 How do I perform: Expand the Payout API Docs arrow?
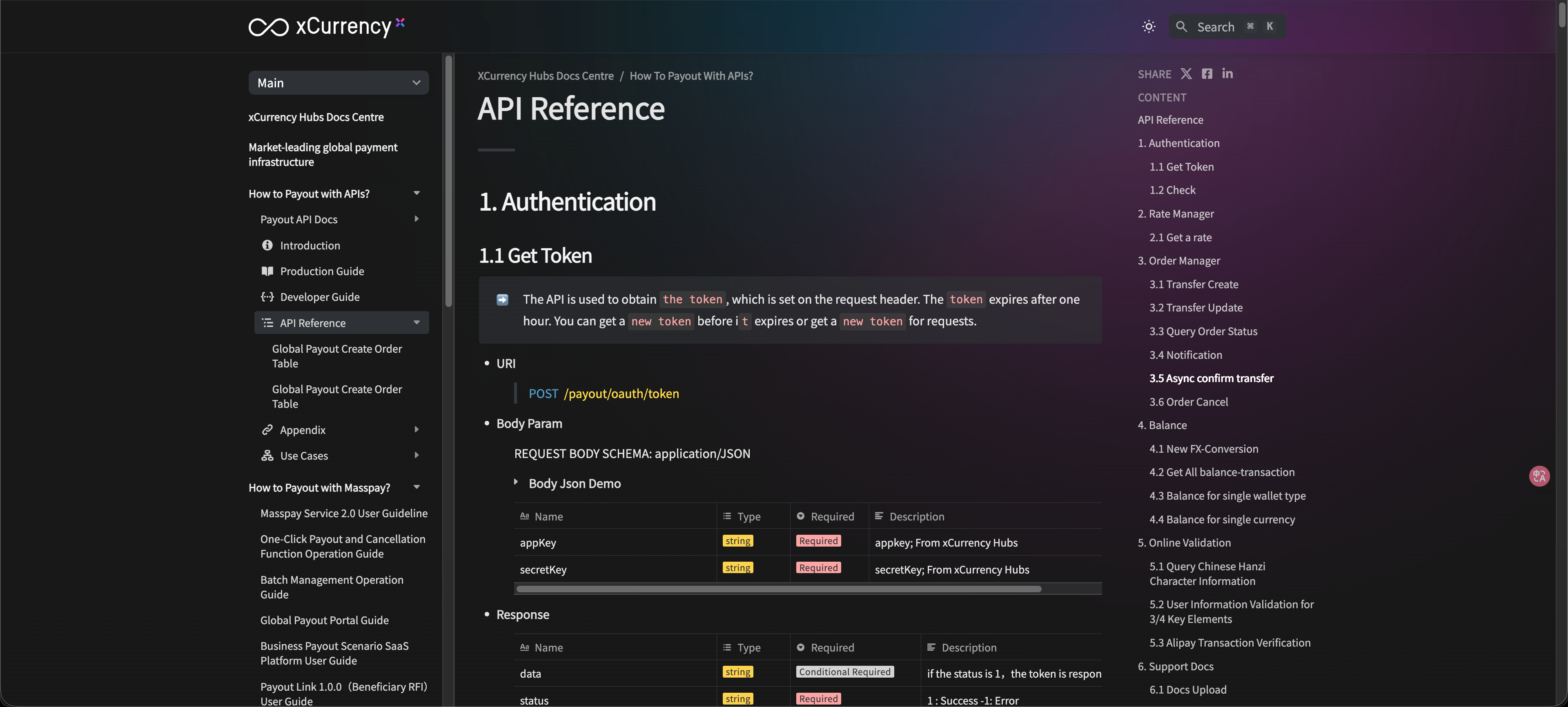pos(416,219)
